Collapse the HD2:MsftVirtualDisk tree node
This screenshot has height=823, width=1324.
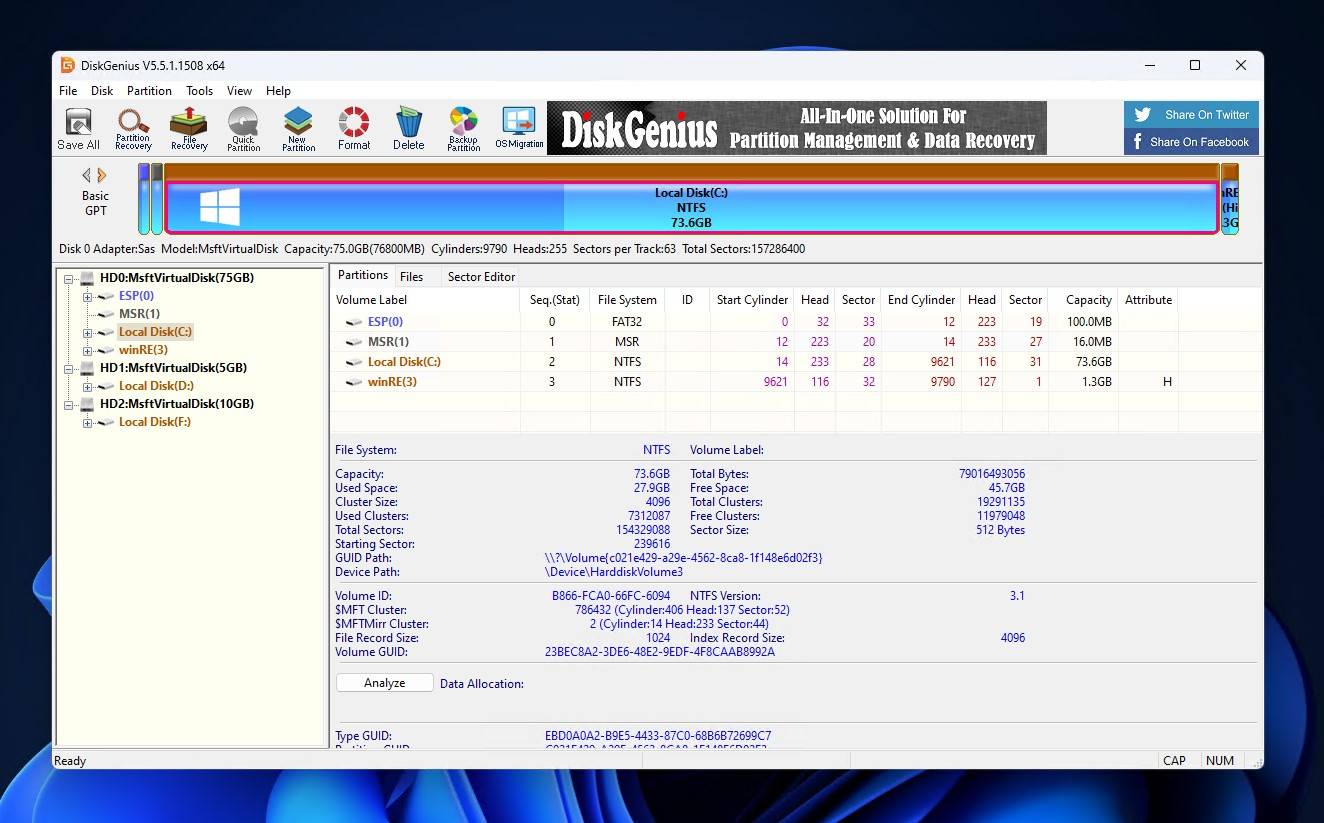(x=69, y=404)
